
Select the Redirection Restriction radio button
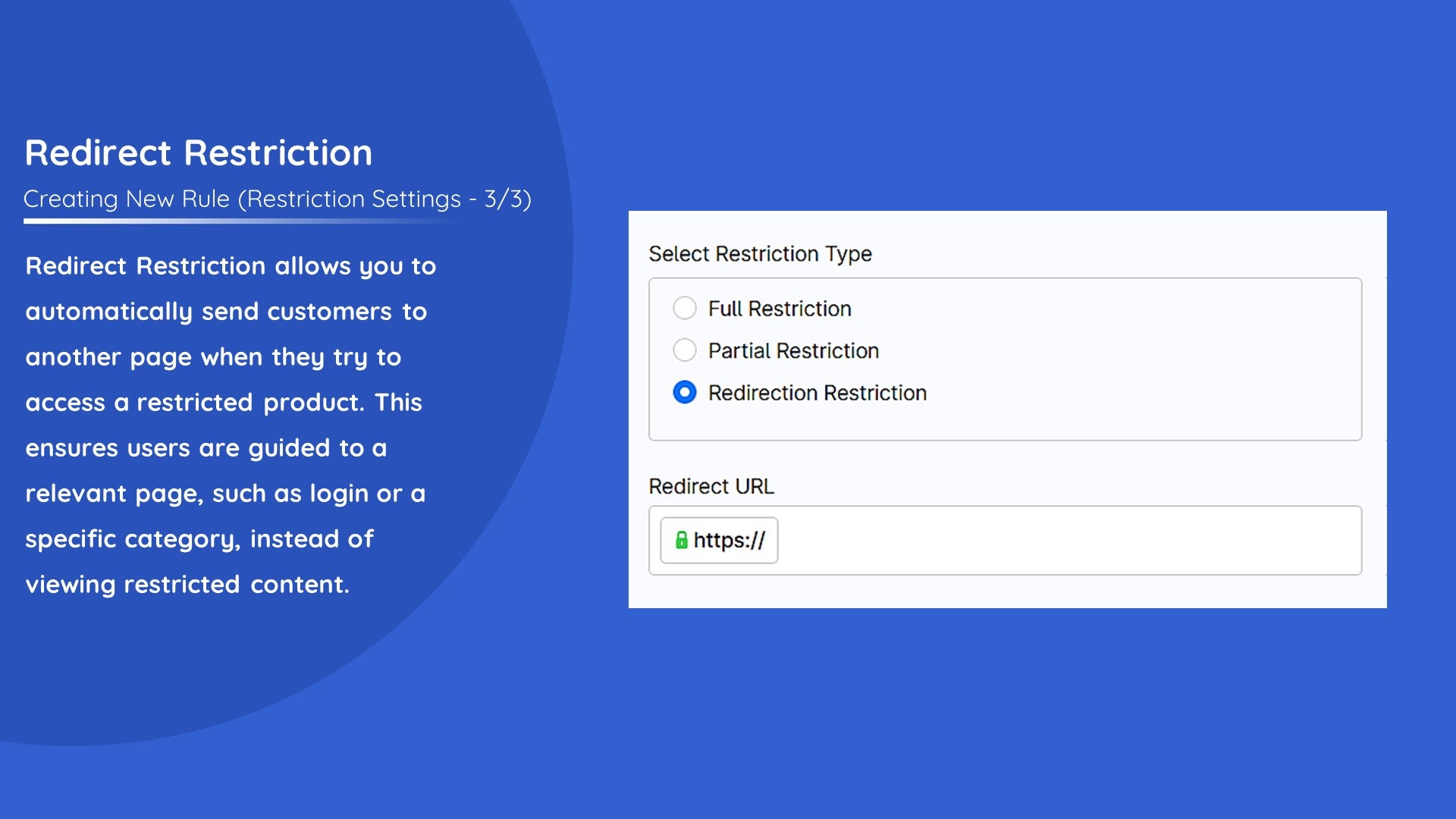pyautogui.click(x=684, y=392)
